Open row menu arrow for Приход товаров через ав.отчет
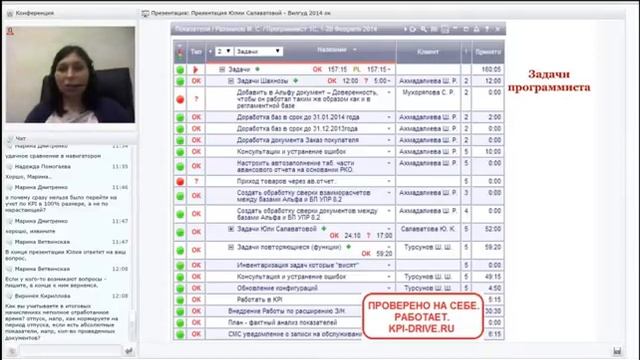Viewport: 640px width, 360px height. (x=389, y=181)
